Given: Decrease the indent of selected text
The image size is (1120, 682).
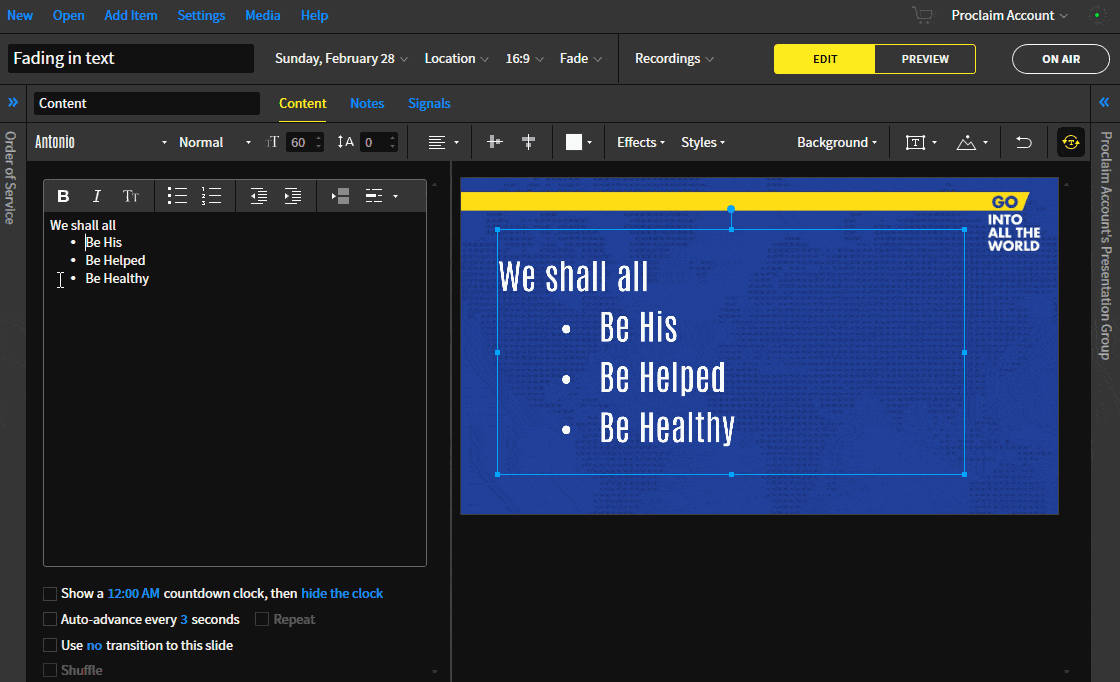Looking at the screenshot, I should click(259, 195).
